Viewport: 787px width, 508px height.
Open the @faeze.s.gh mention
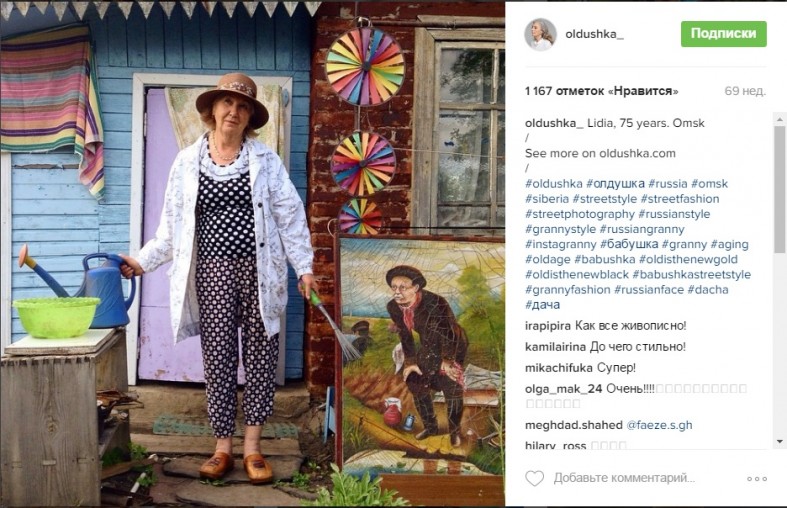[659, 425]
